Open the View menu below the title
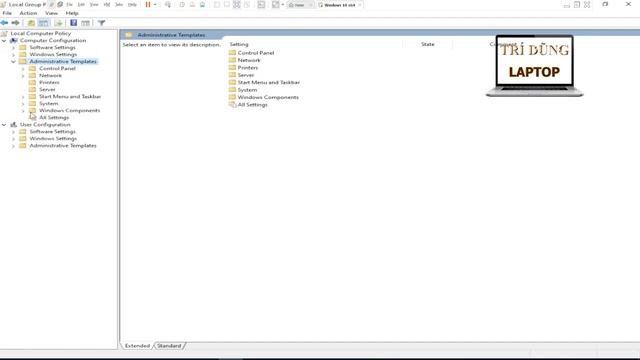 coord(51,13)
